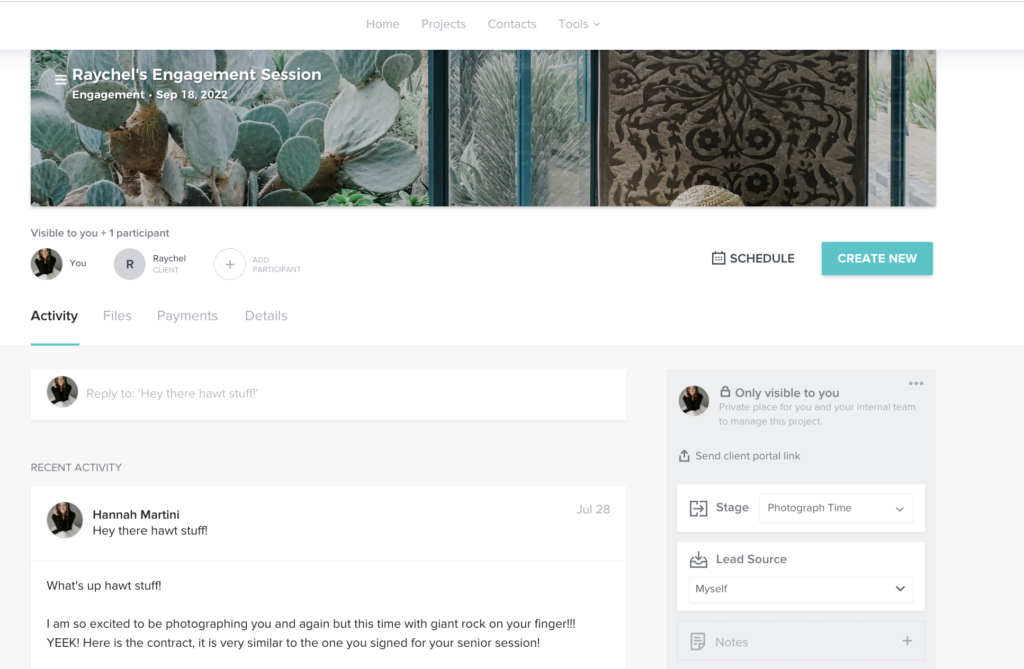
Task: Open the hamburger menu beside project title
Action: click(61, 80)
